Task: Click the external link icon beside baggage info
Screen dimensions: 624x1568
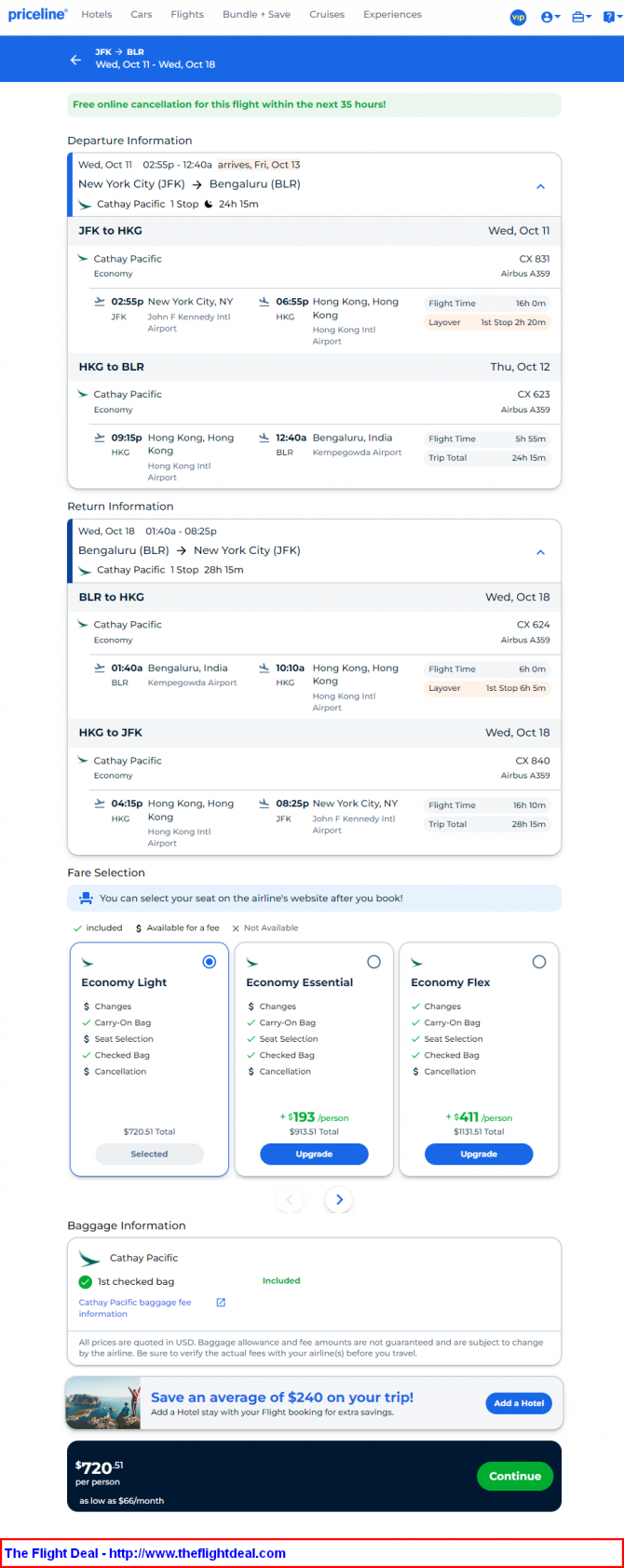Action: (x=221, y=1303)
